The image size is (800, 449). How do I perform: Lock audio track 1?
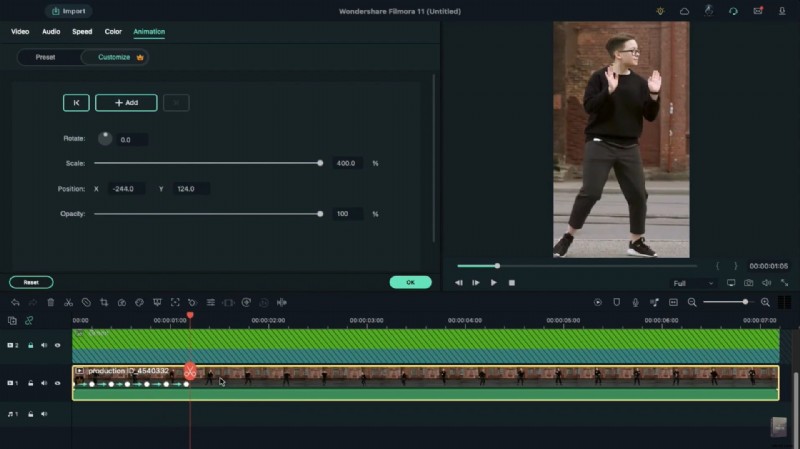point(31,414)
